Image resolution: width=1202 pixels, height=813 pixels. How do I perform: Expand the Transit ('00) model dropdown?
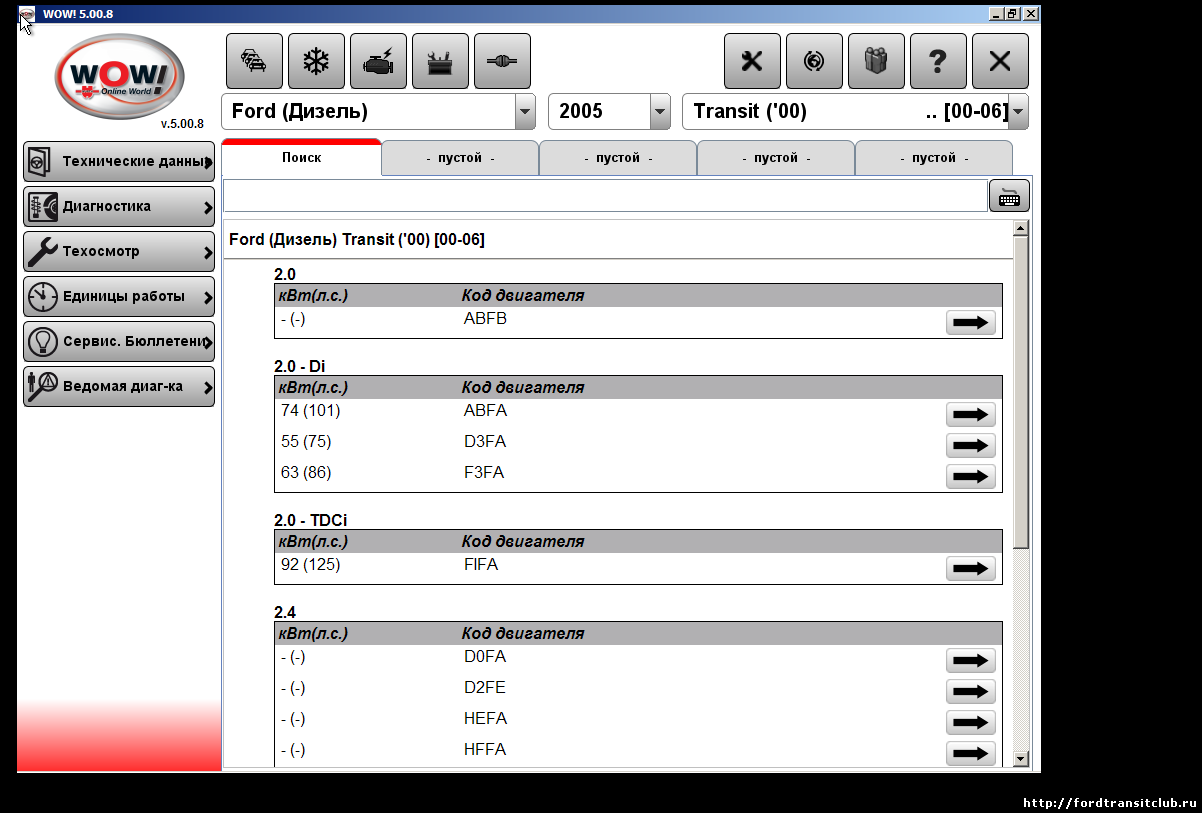[x=1018, y=111]
